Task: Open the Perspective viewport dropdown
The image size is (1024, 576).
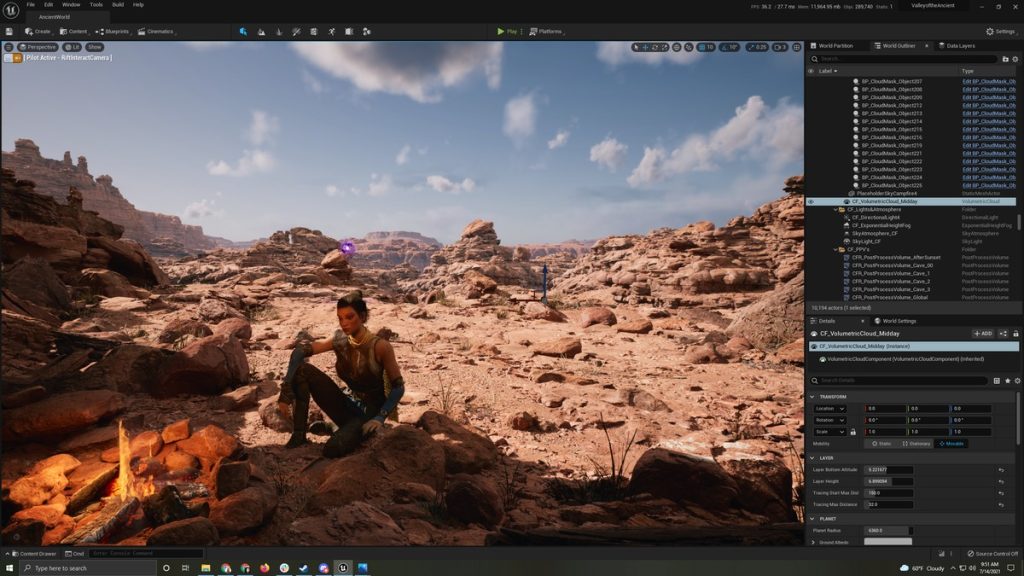Action: coord(37,46)
